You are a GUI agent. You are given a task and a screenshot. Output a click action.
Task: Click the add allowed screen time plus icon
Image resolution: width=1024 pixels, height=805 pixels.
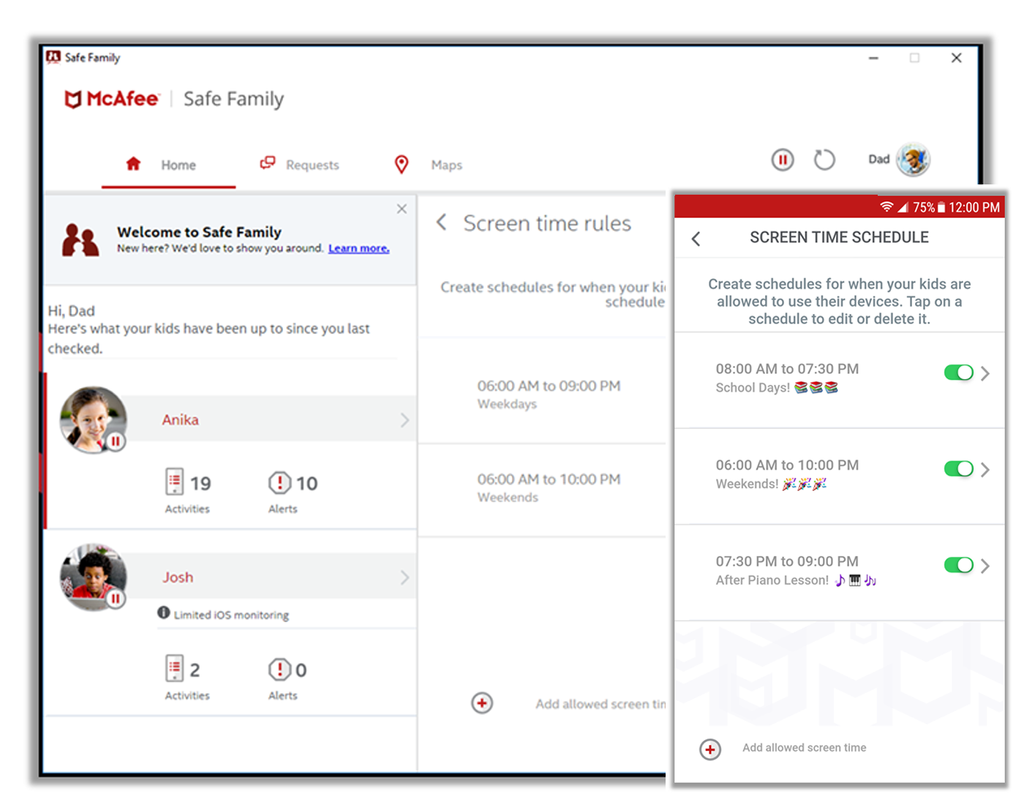click(x=710, y=749)
